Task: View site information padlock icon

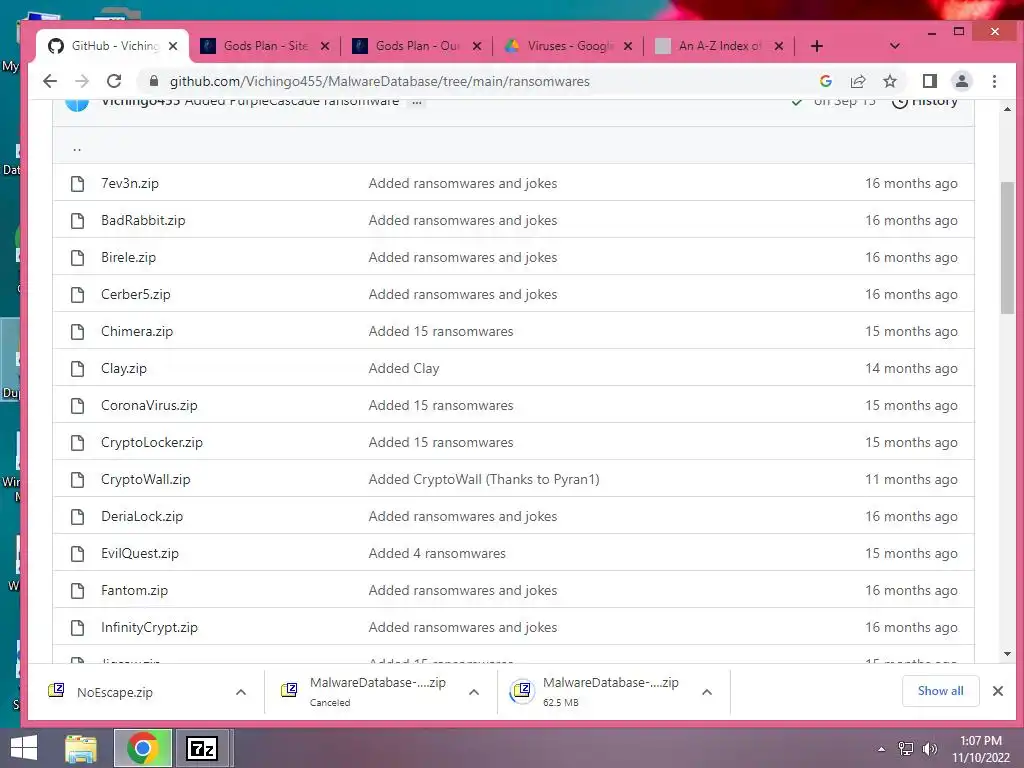Action: click(x=154, y=81)
